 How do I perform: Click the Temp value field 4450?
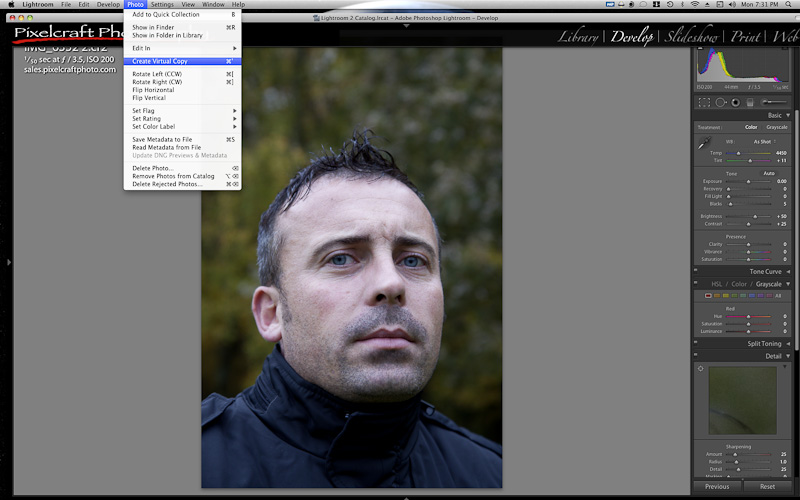[781, 153]
